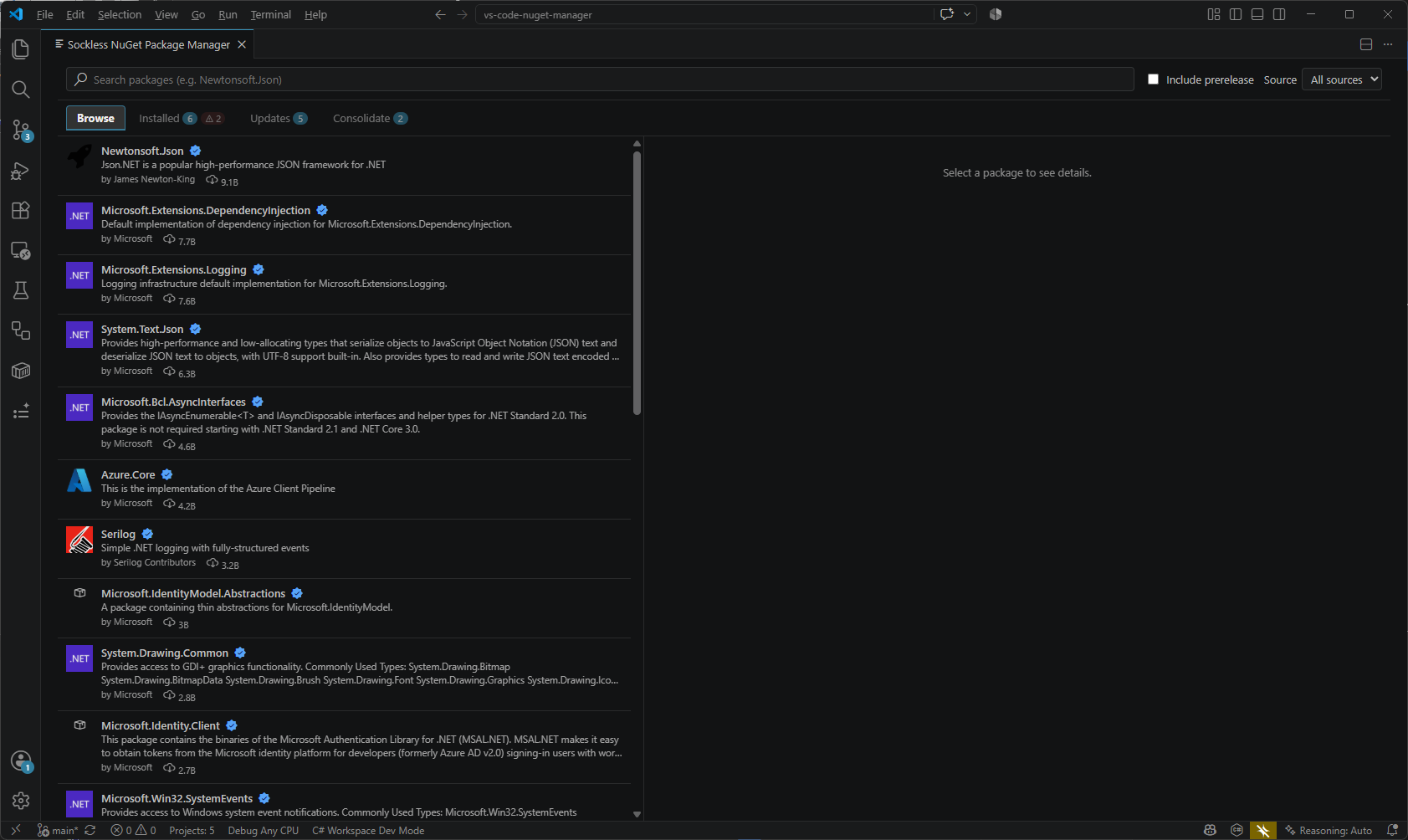
Task: Click the remote window indicator in status bar
Action: (x=16, y=831)
